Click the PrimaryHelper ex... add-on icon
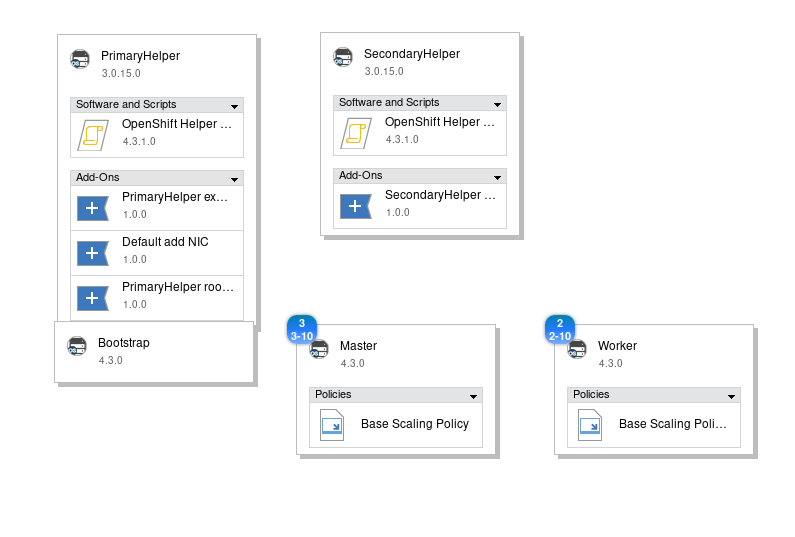 pyautogui.click(x=93, y=208)
